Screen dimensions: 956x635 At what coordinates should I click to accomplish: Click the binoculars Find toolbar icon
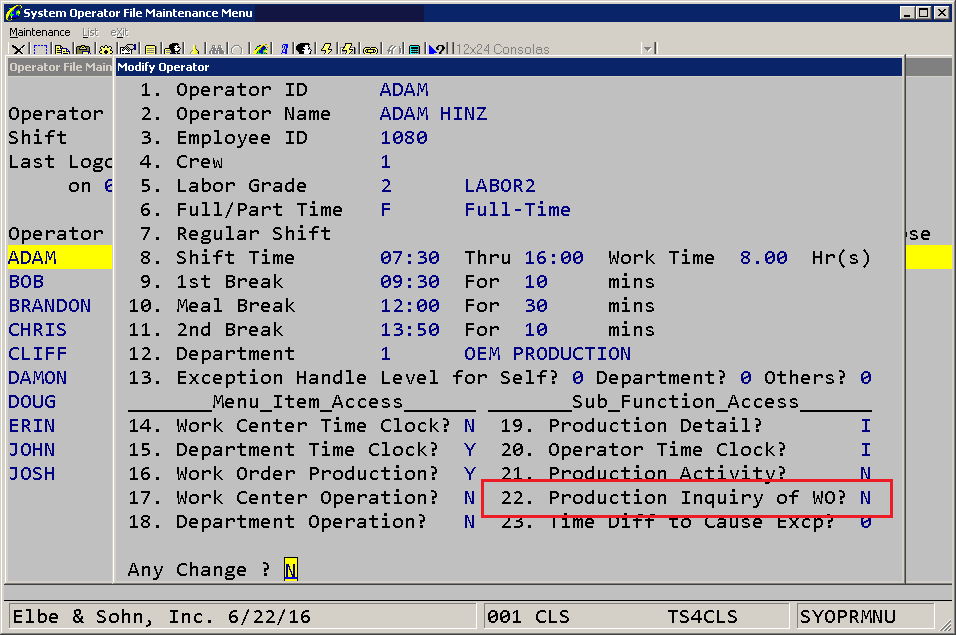click(x=216, y=49)
